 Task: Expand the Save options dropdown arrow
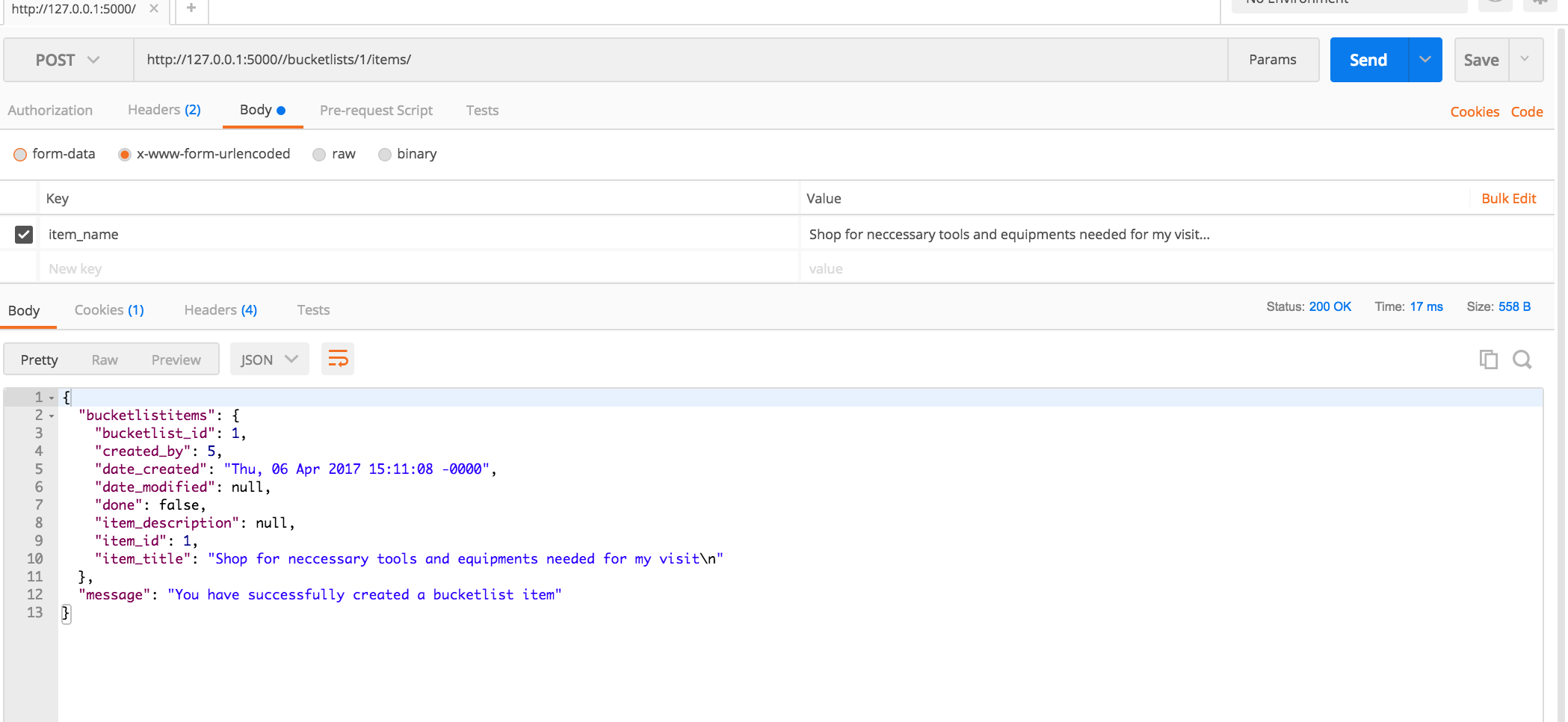[1525, 60]
